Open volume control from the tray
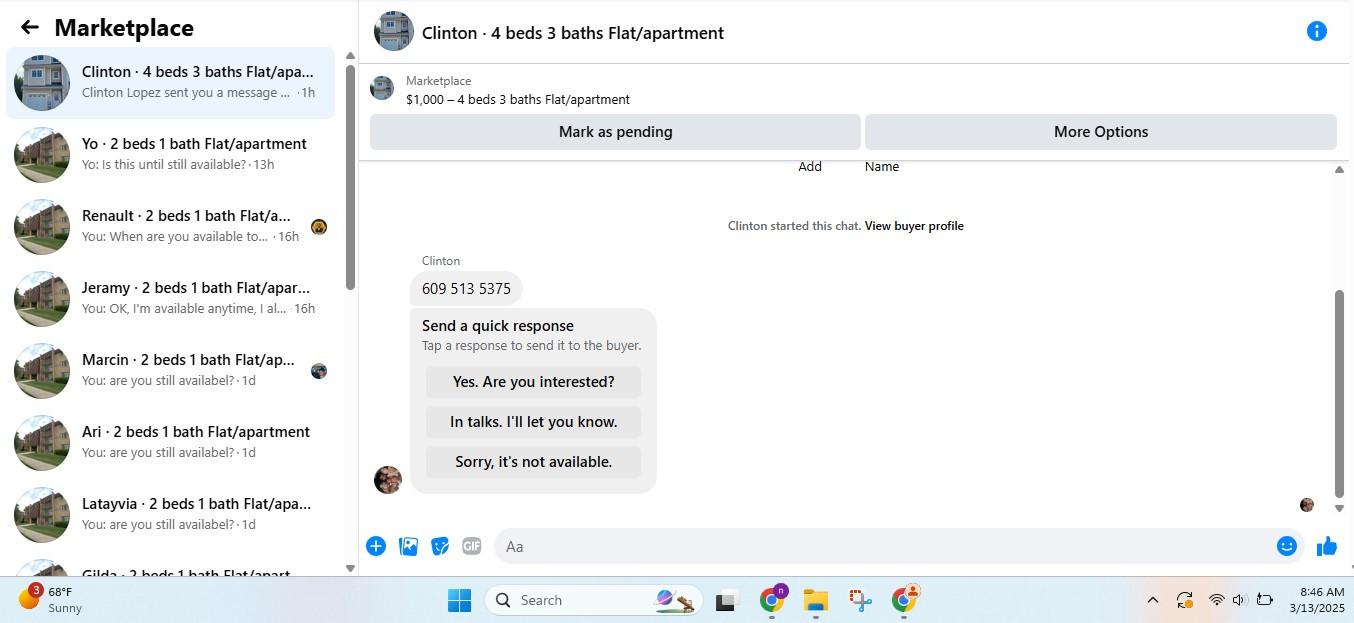The height and width of the screenshot is (623, 1354). [x=1239, y=600]
